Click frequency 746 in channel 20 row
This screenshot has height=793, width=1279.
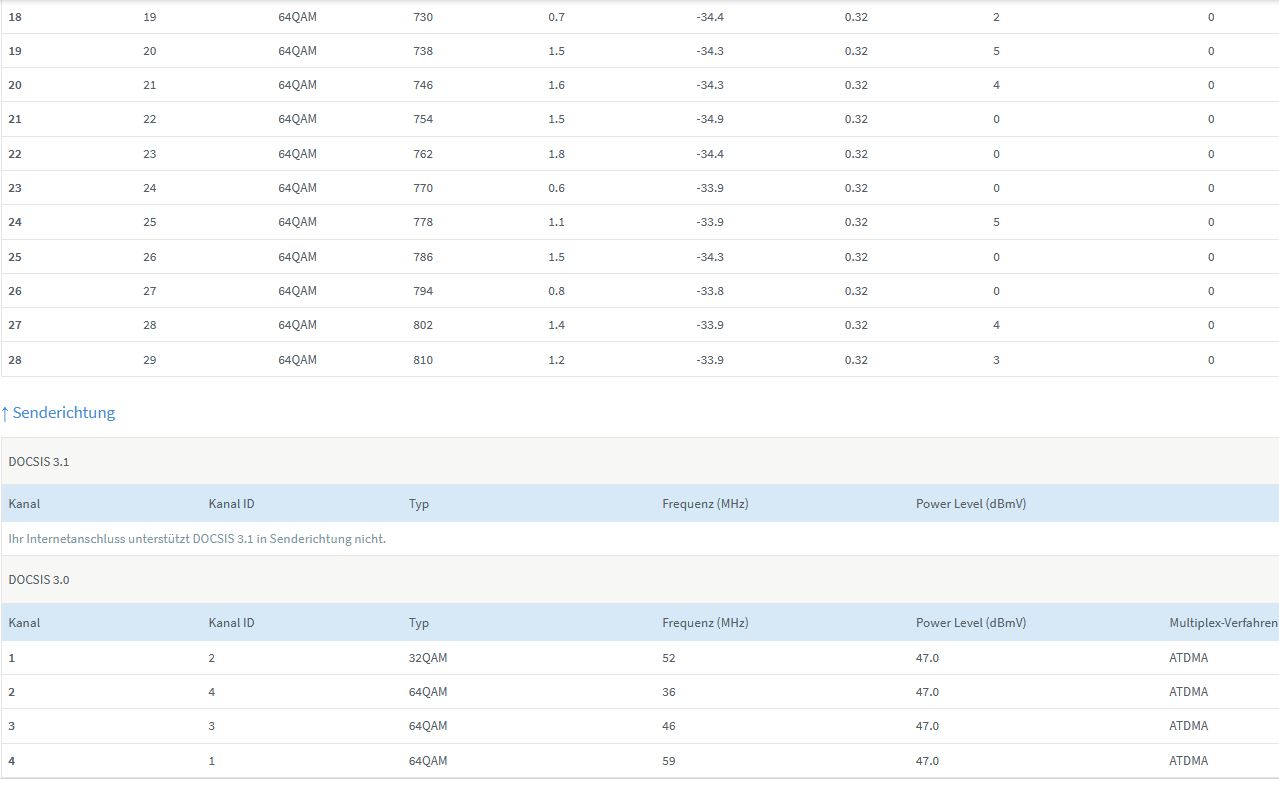point(423,85)
